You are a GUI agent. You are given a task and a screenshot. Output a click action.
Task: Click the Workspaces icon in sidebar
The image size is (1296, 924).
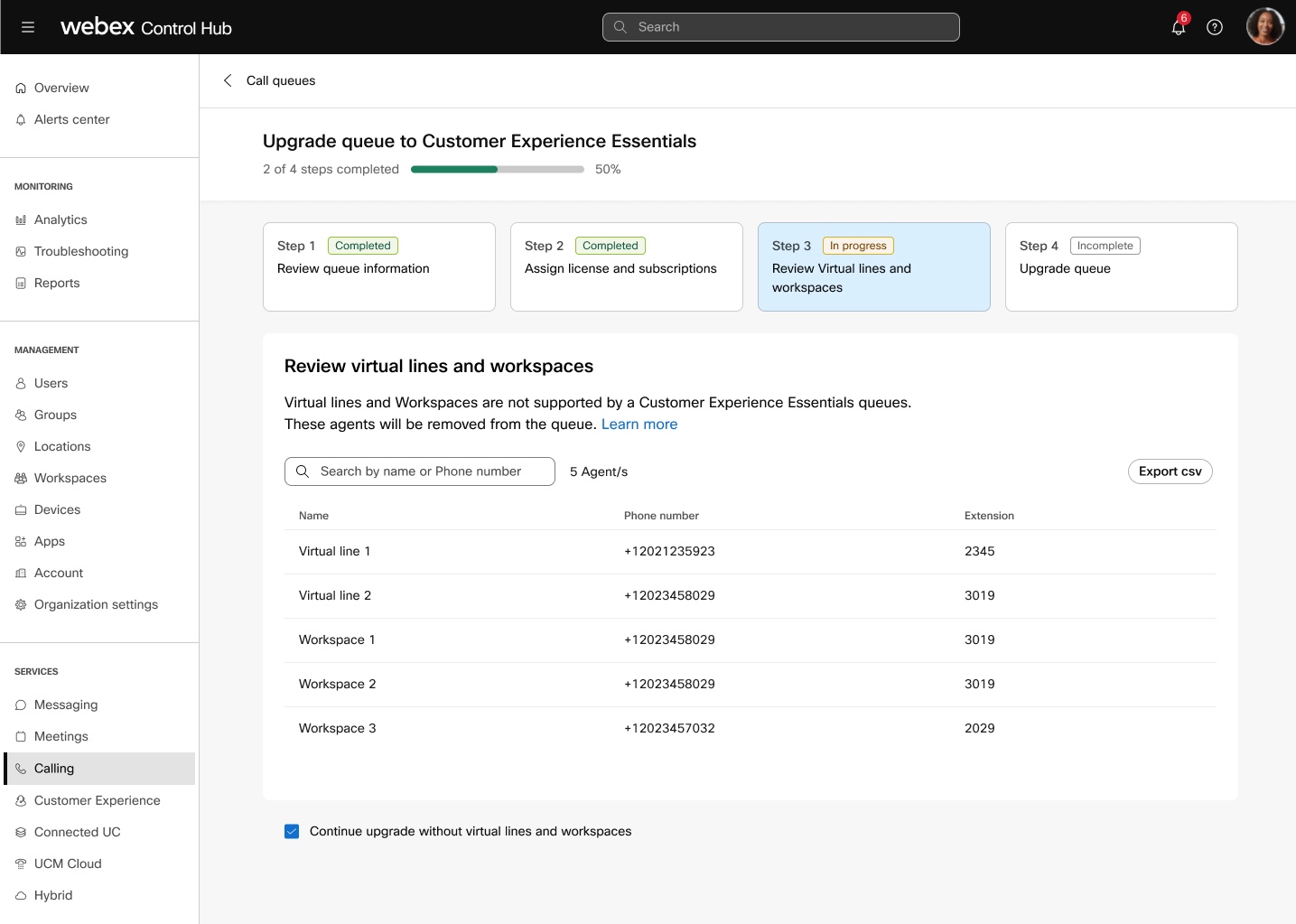(x=21, y=479)
